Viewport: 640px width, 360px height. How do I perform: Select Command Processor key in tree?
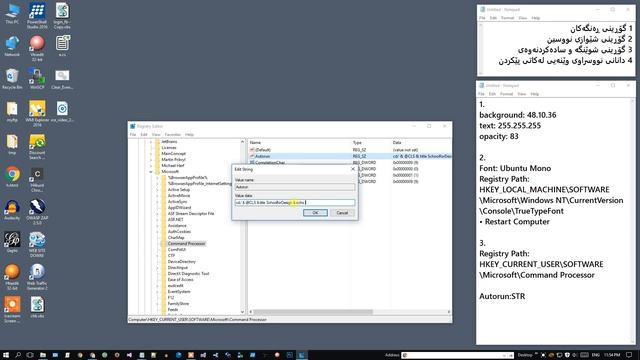click(x=186, y=244)
